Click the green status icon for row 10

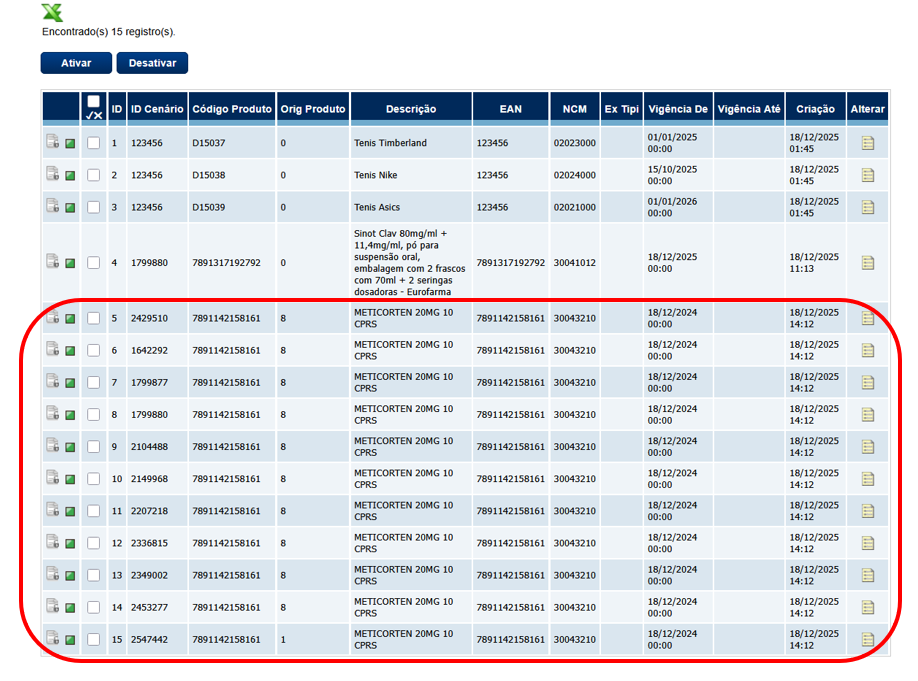pos(70,480)
